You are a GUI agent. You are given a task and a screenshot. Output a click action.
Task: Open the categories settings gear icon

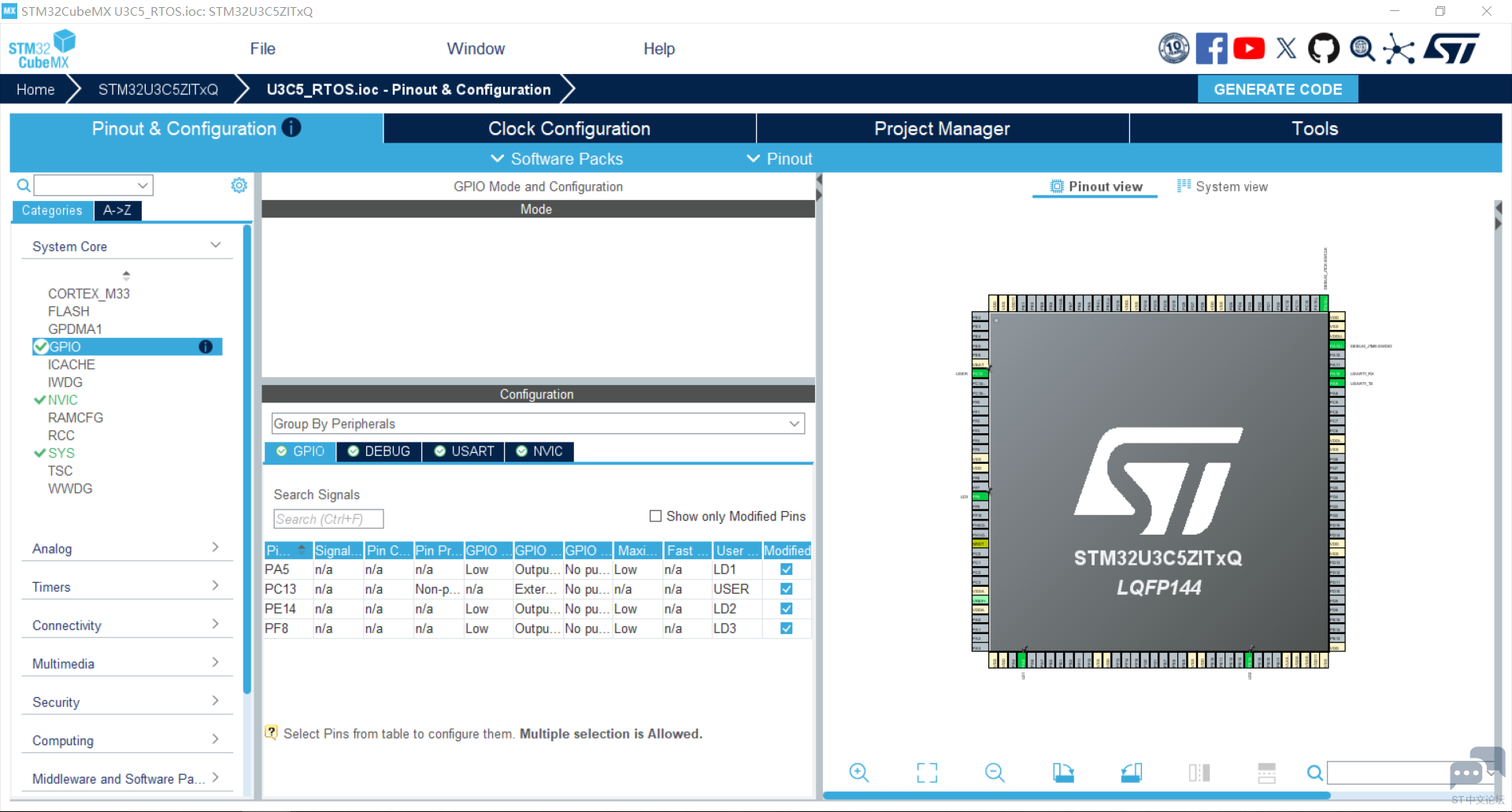pyautogui.click(x=239, y=185)
